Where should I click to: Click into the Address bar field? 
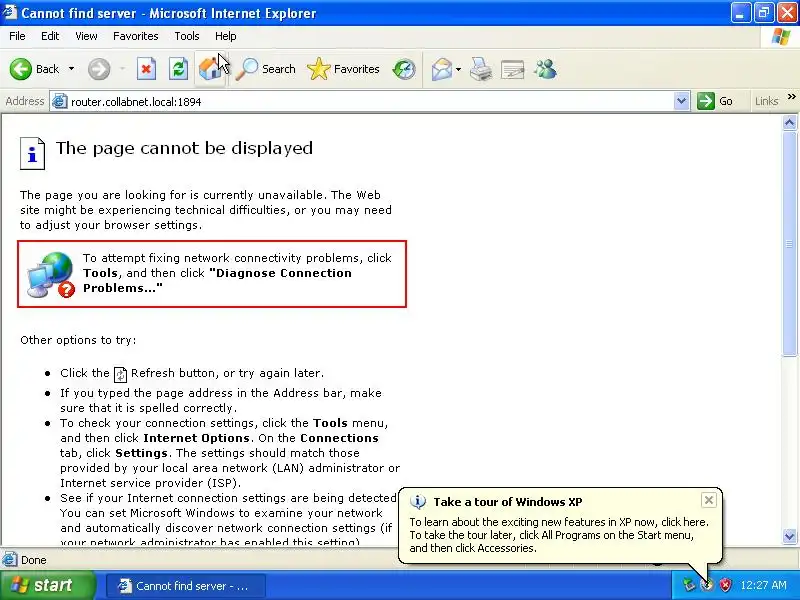coord(370,102)
